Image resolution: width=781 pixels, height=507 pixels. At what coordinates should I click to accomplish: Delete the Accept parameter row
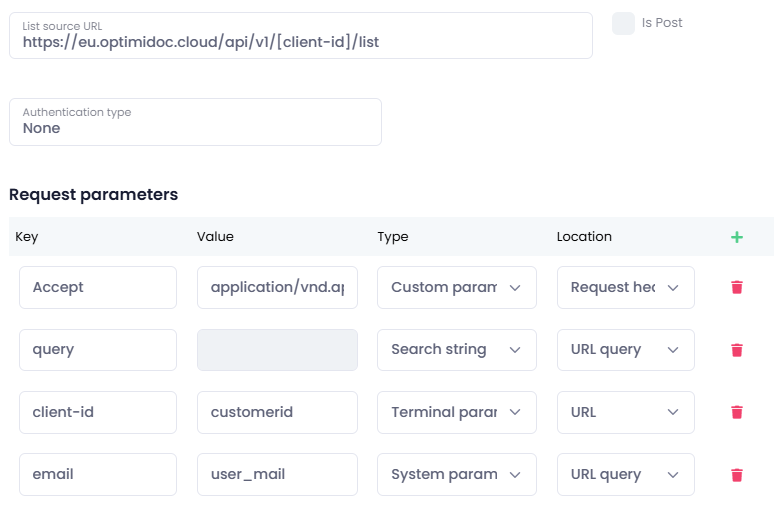[x=737, y=287]
